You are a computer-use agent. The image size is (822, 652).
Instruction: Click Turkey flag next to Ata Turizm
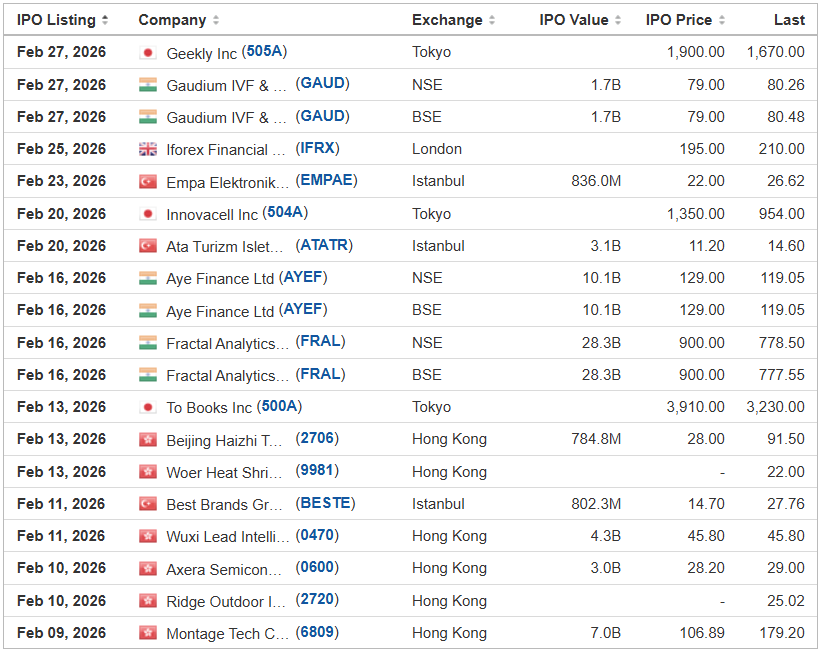148,246
